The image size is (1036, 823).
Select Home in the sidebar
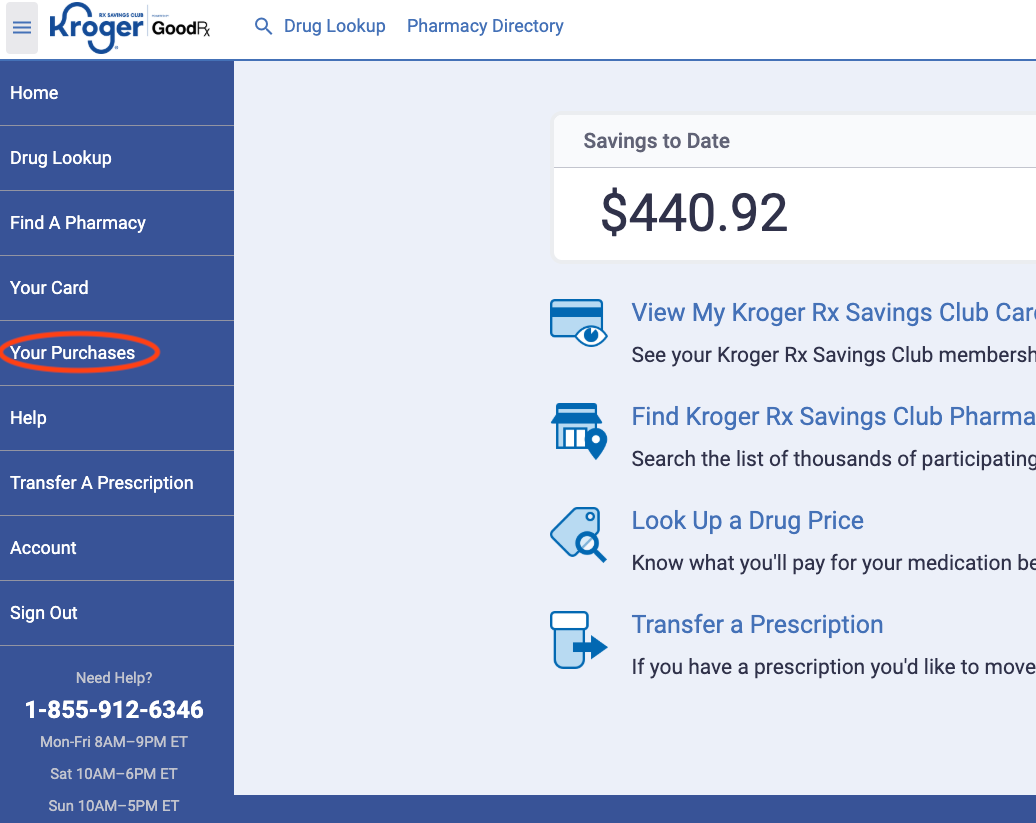pyautogui.click(x=33, y=92)
